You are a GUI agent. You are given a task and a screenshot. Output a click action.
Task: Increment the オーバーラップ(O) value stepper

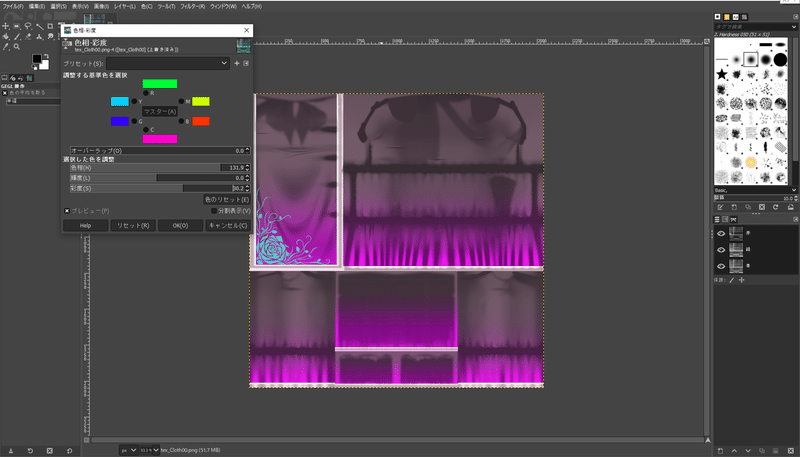[247, 149]
